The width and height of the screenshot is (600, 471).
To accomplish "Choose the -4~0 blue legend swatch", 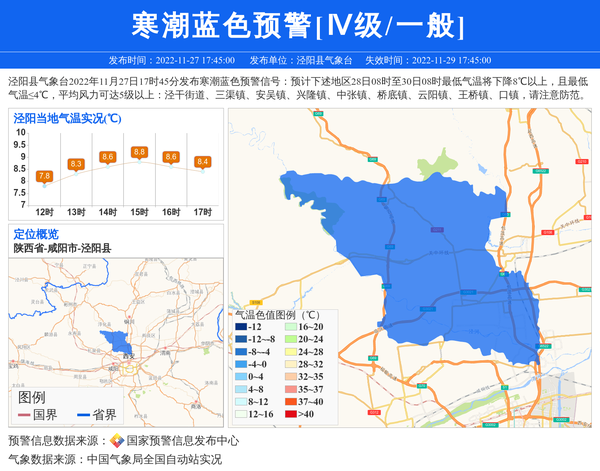I will pyautogui.click(x=241, y=365).
